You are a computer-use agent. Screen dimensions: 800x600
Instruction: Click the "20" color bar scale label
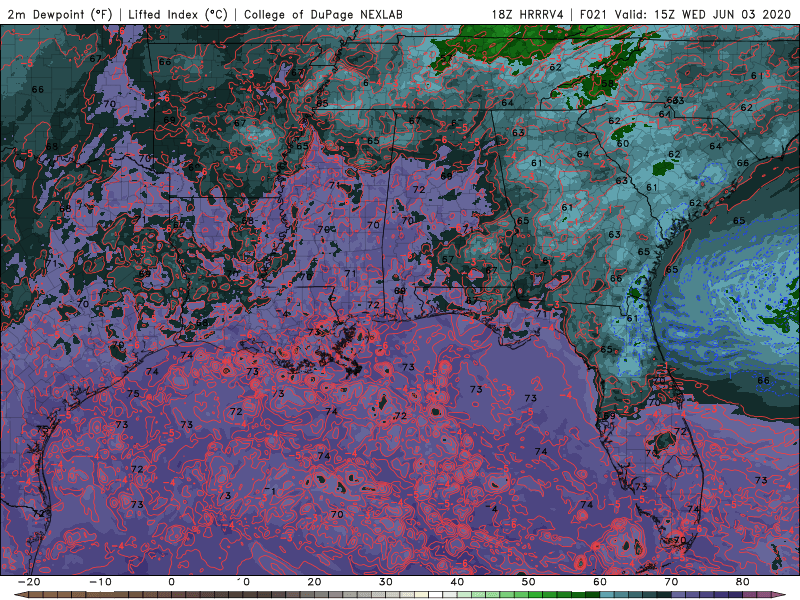click(314, 582)
